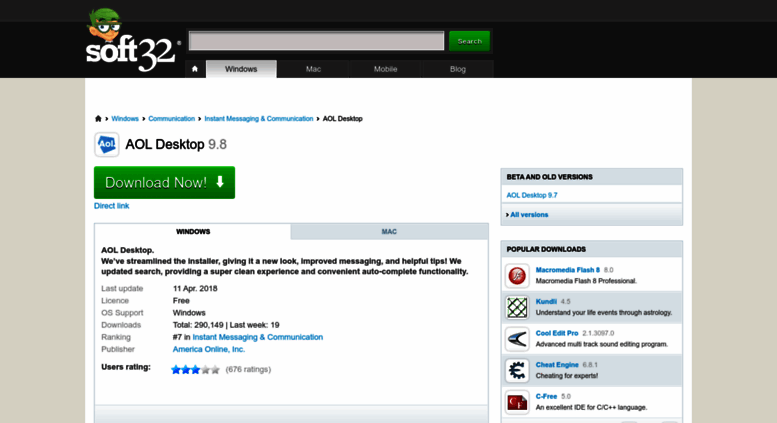Open the Macromedia Flash 8 icon
Image resolution: width=777 pixels, height=423 pixels.
[517, 275]
